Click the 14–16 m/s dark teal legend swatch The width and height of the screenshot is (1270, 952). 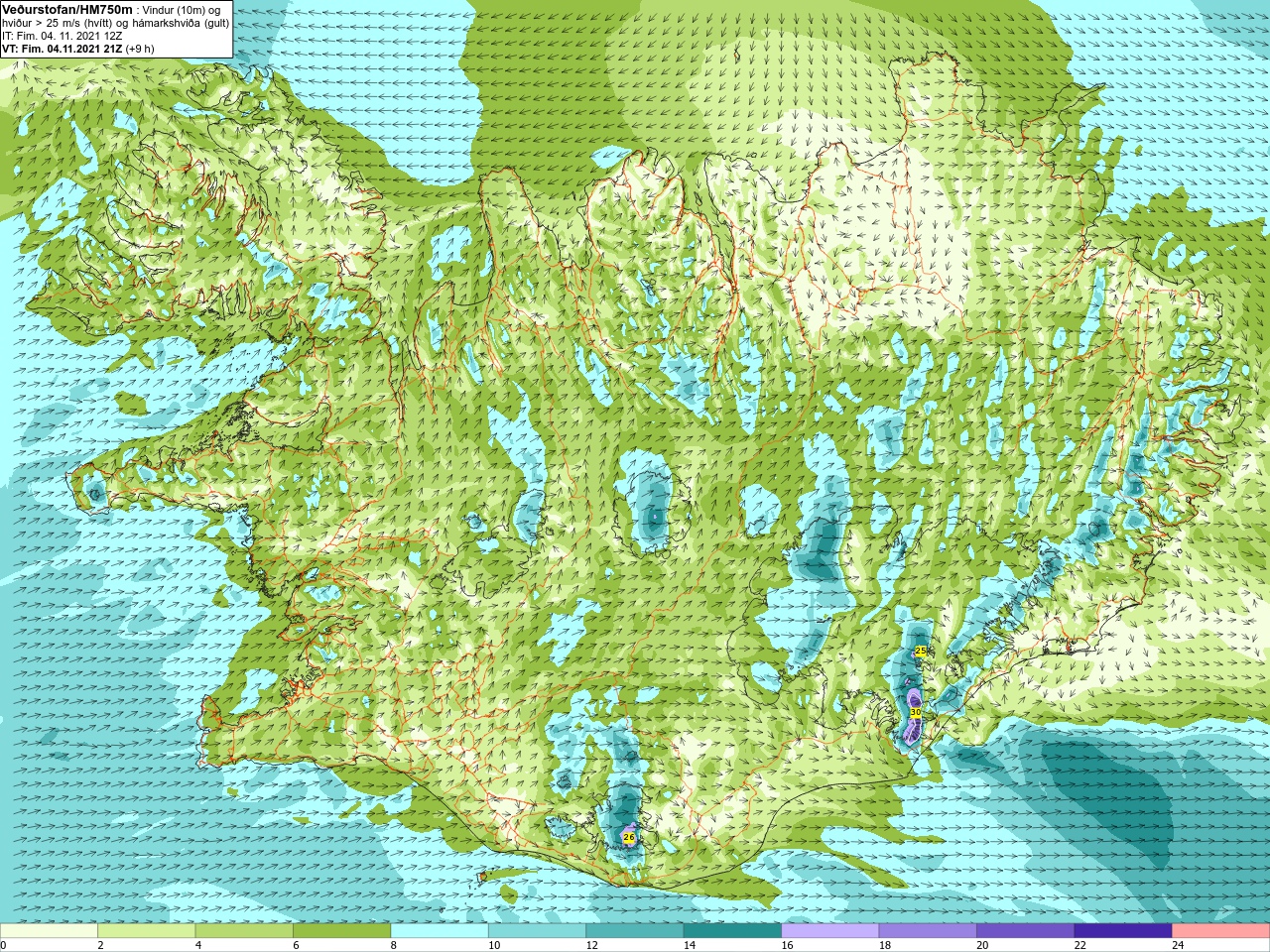tap(732, 930)
